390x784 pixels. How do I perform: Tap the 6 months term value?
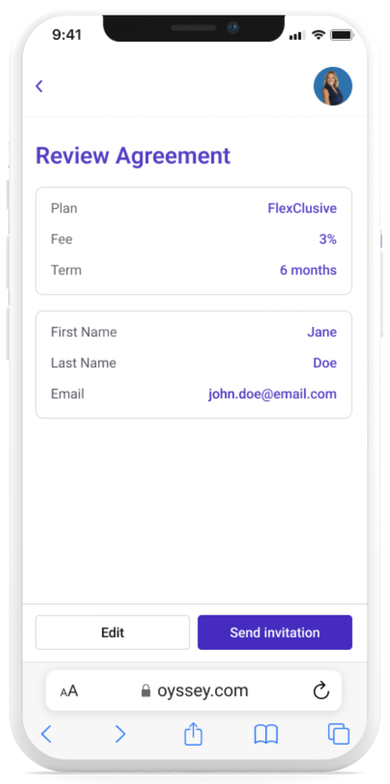pos(308,270)
